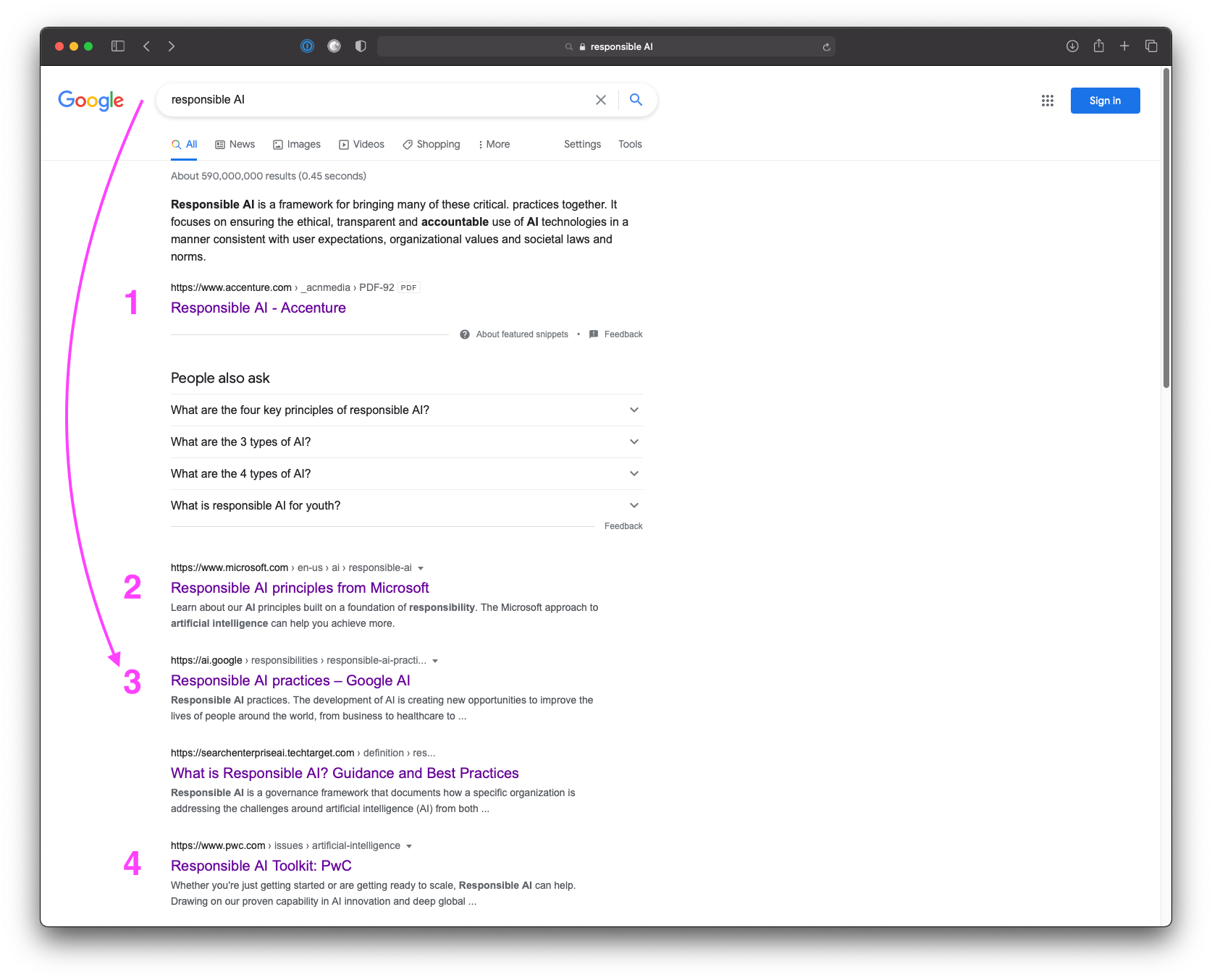The width and height of the screenshot is (1212, 980).
Task: Expand 'What are the 4 types of AI?'
Action: [407, 474]
